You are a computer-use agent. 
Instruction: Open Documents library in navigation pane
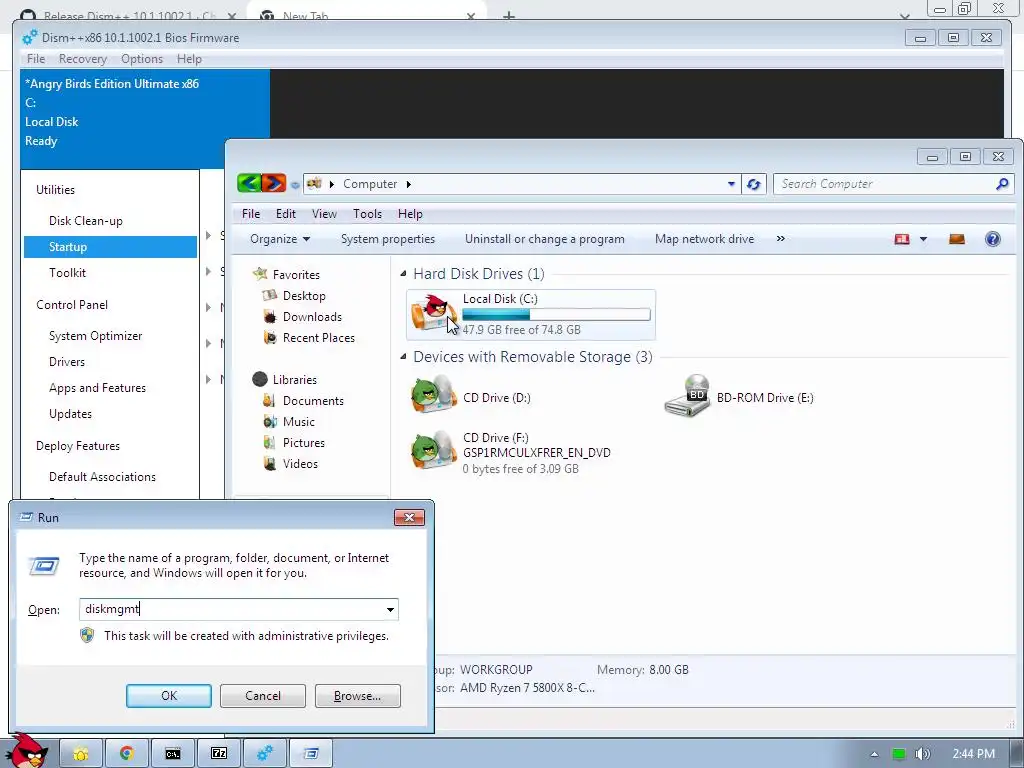(x=304, y=401)
